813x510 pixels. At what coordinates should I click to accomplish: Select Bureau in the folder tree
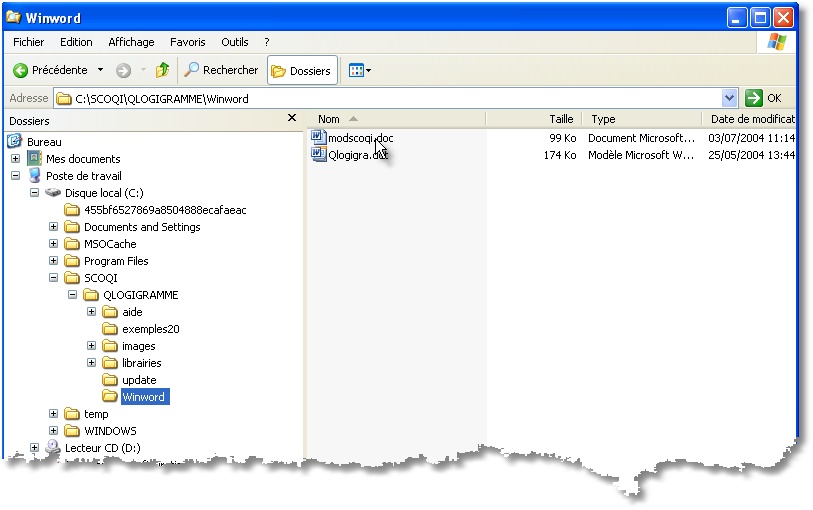(x=44, y=142)
